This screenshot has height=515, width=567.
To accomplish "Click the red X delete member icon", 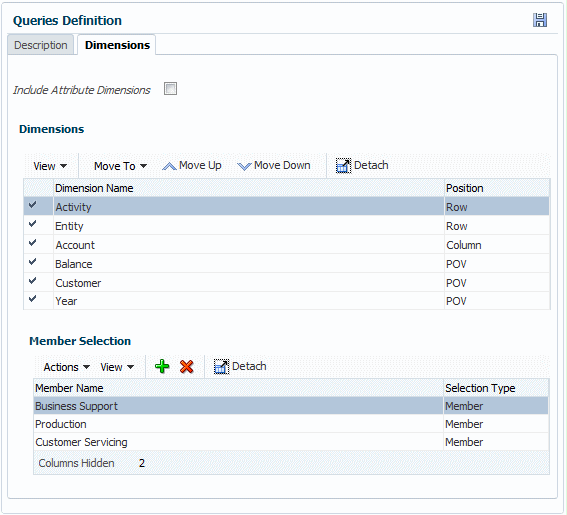I will pyautogui.click(x=187, y=366).
